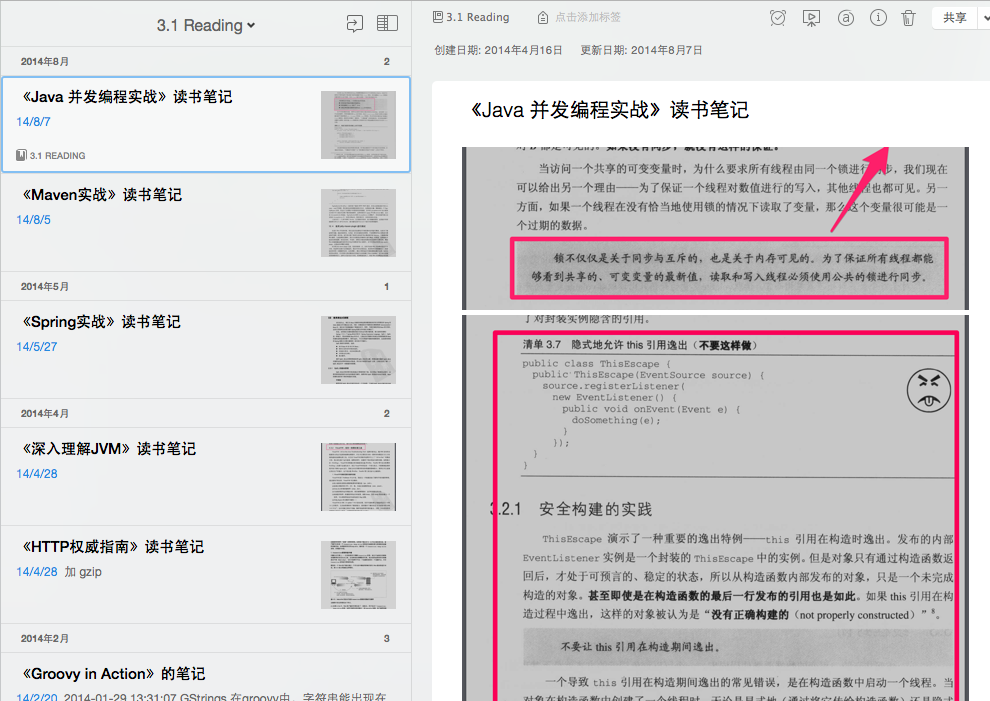990x701 pixels.
Task: Show note info with the (i) icon
Action: point(878,18)
